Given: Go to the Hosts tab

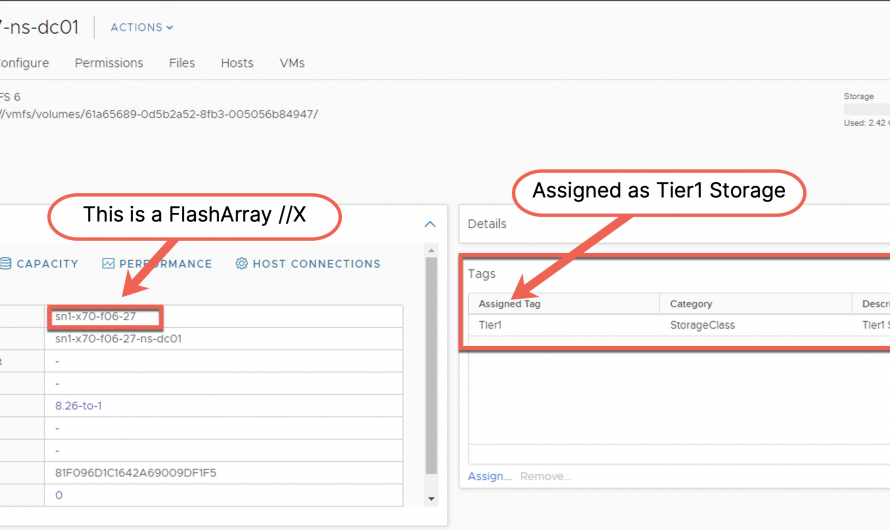Looking at the screenshot, I should [x=237, y=63].
